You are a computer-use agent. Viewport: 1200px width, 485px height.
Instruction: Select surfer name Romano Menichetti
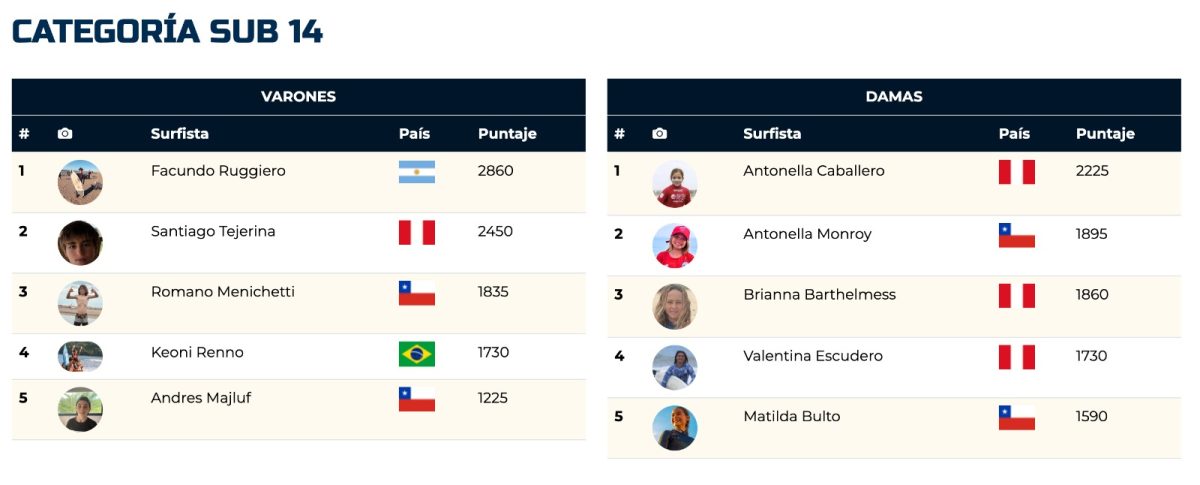point(223,292)
